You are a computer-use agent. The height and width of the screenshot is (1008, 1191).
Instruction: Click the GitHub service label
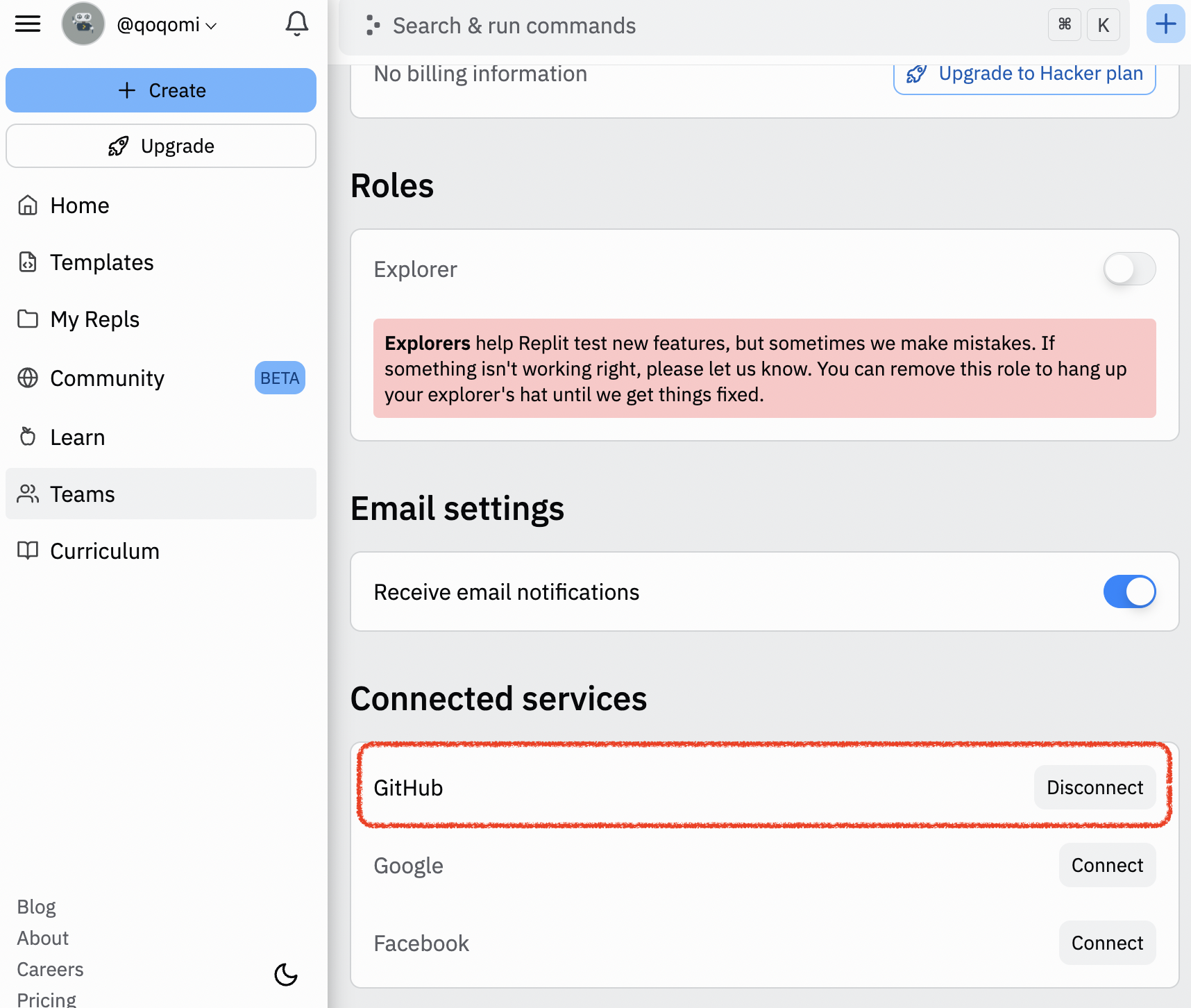408,788
